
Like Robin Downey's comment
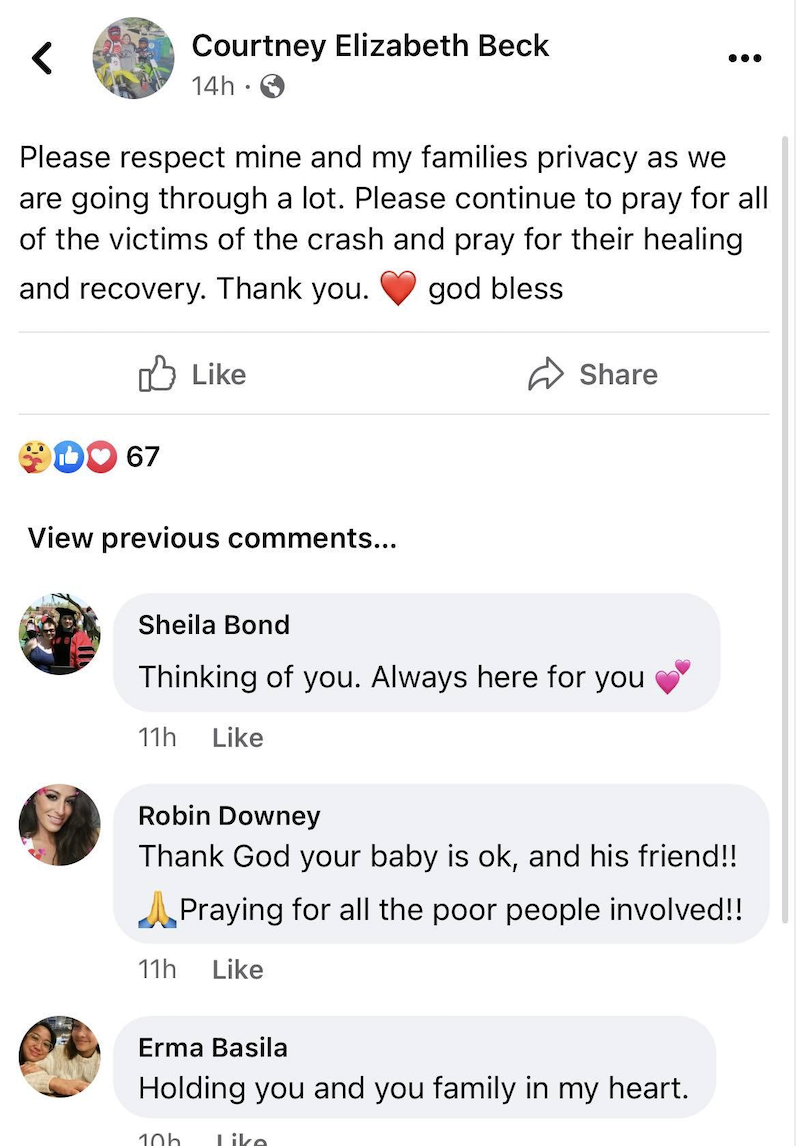click(x=238, y=970)
